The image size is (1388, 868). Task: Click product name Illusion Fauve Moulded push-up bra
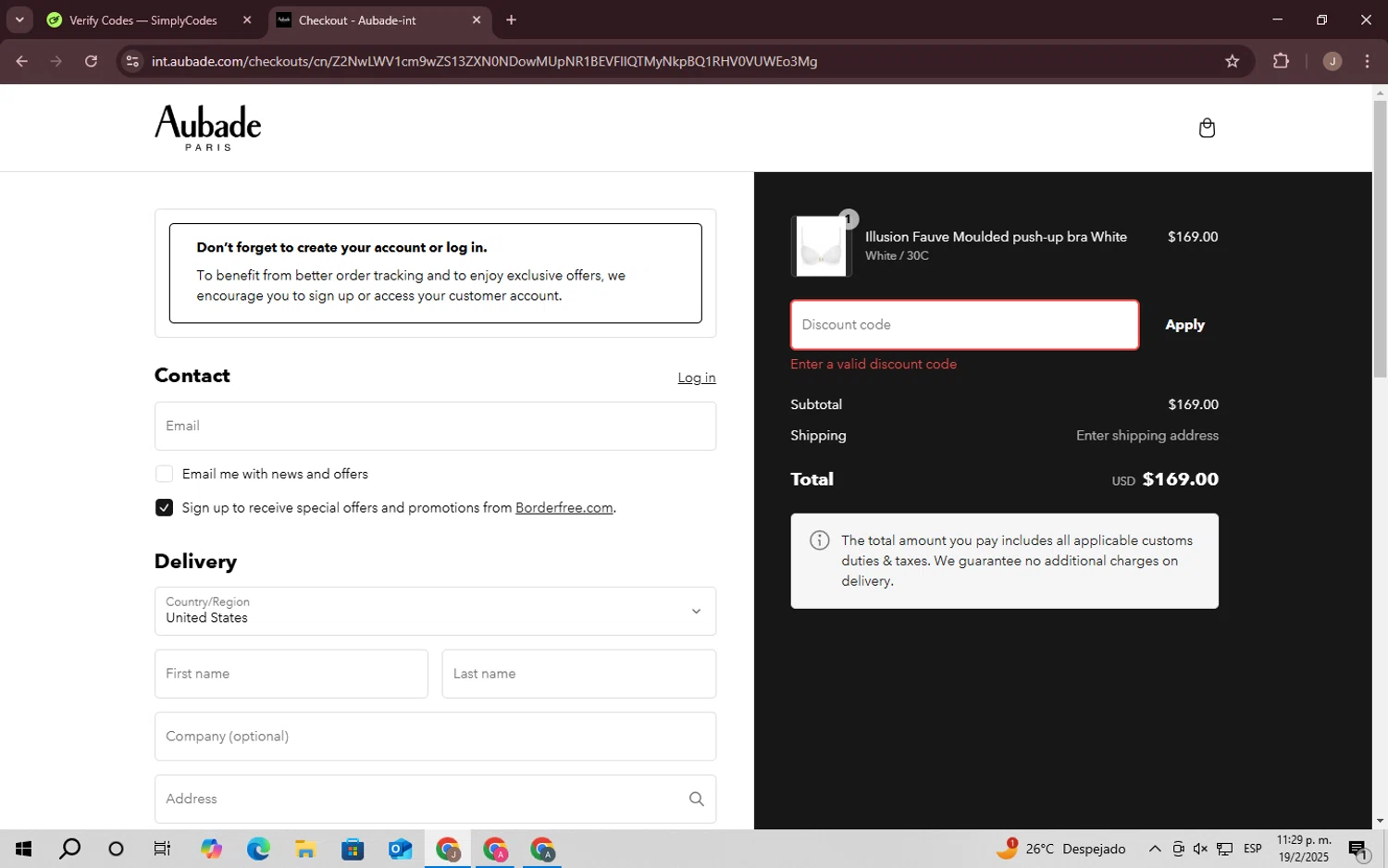click(x=996, y=237)
